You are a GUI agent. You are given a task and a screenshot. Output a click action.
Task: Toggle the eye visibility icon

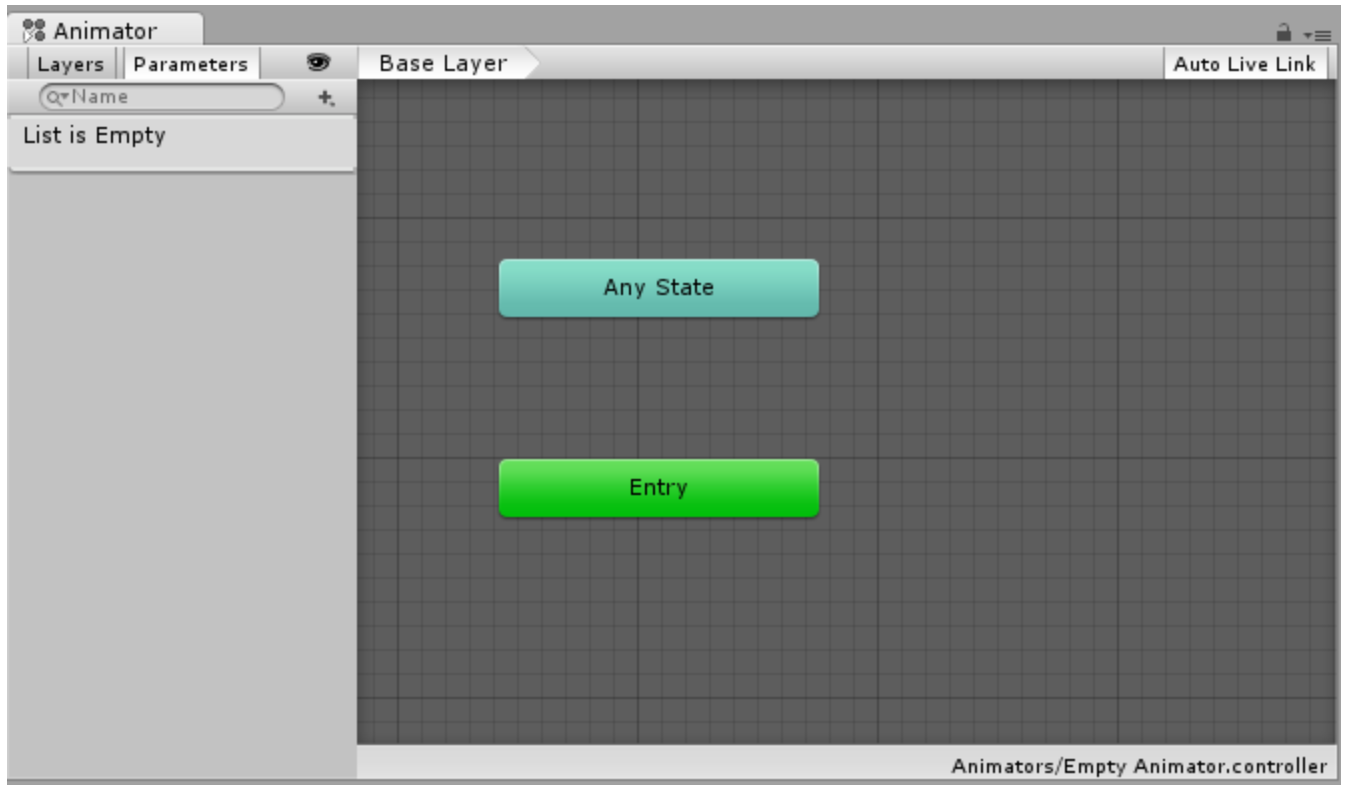pyautogui.click(x=318, y=63)
